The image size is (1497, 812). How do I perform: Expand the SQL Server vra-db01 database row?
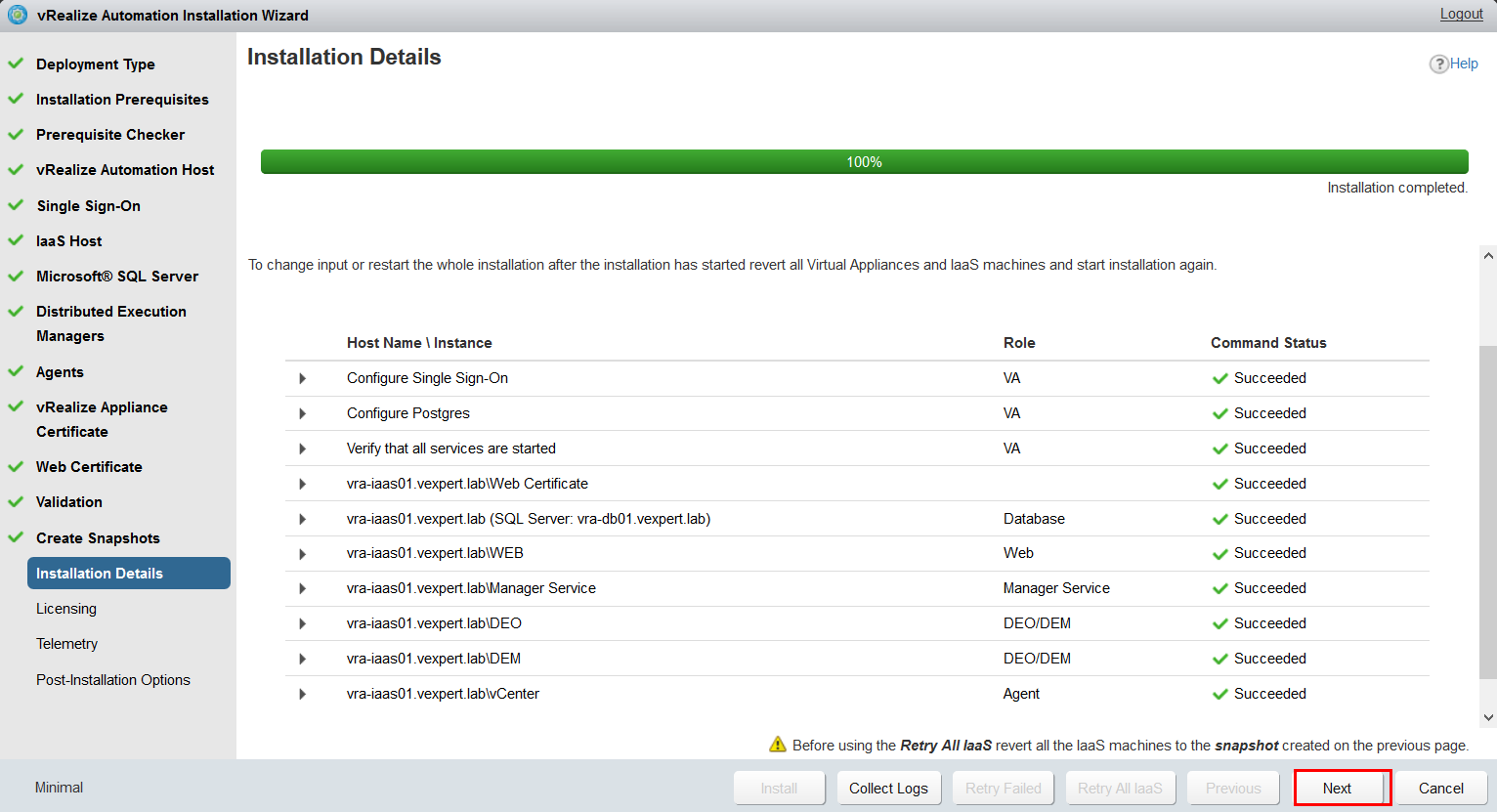click(x=303, y=520)
